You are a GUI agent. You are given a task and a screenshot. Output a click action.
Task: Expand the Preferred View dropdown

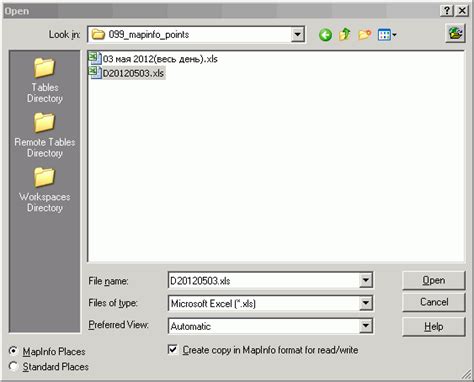(366, 326)
